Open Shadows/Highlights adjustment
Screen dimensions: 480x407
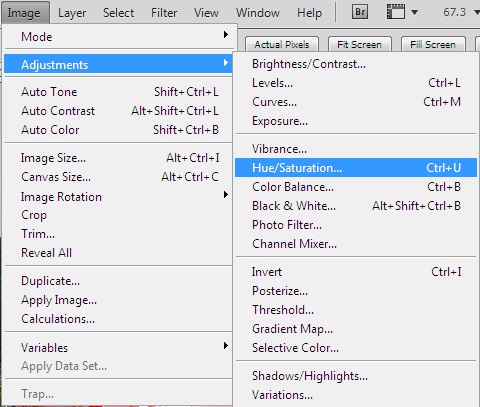point(356,376)
